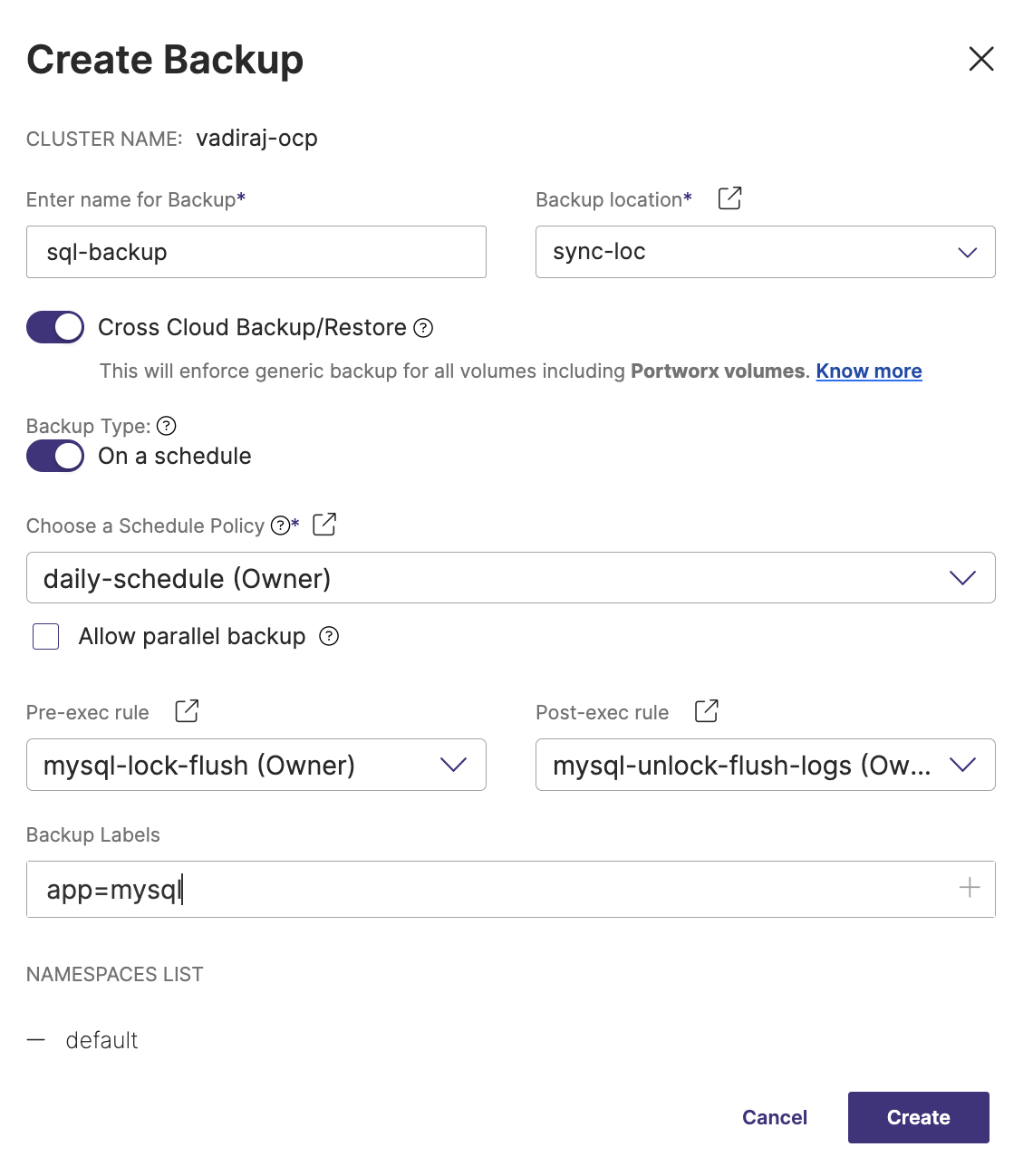This screenshot has height=1176, width=1033.
Task: Expand Backup location sync-loc dropdown
Action: [x=765, y=252]
